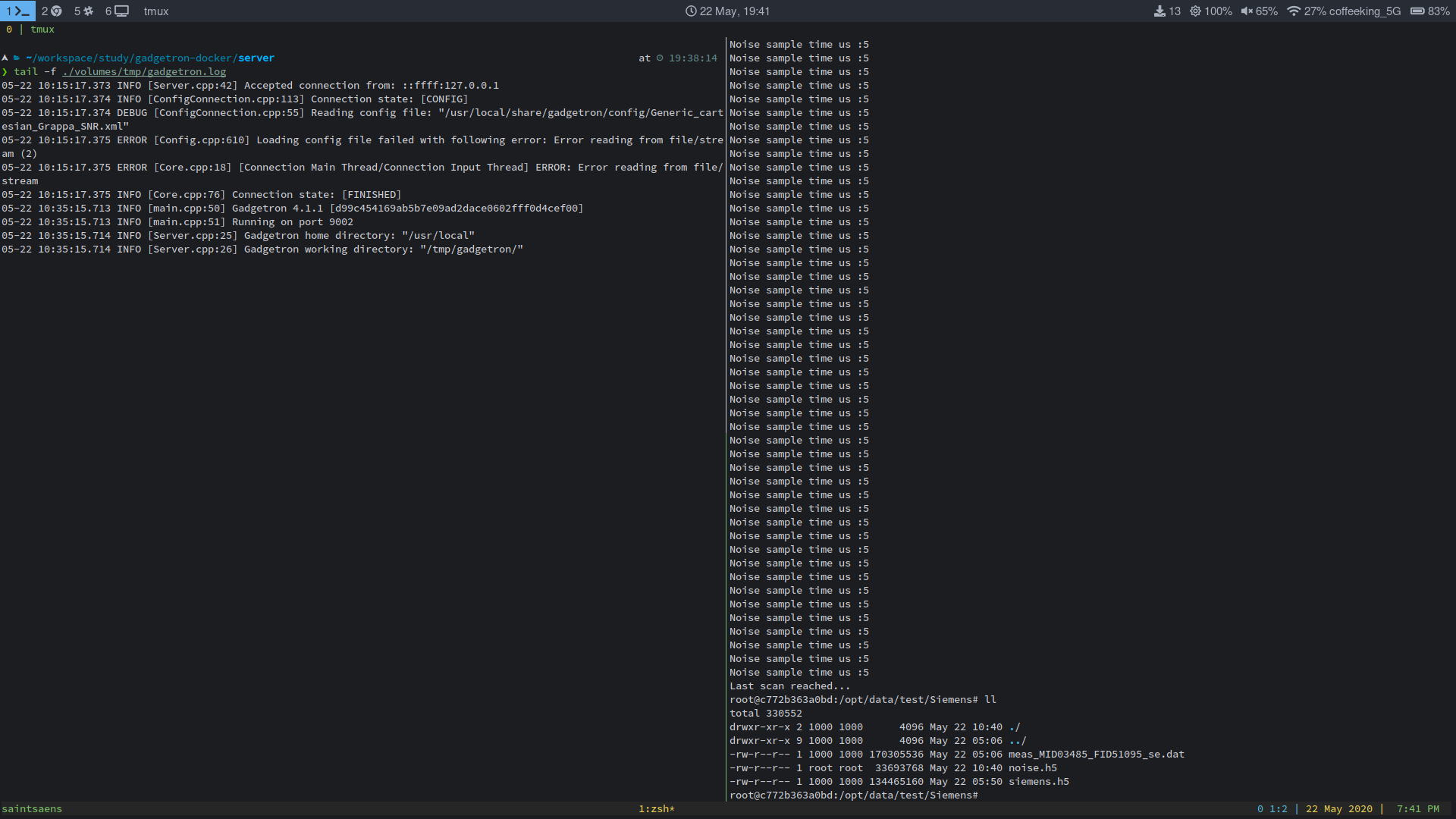Screen dimensions: 1456x819
Task: Toggle the active tmux window marker 1:zsh*
Action: (x=656, y=808)
